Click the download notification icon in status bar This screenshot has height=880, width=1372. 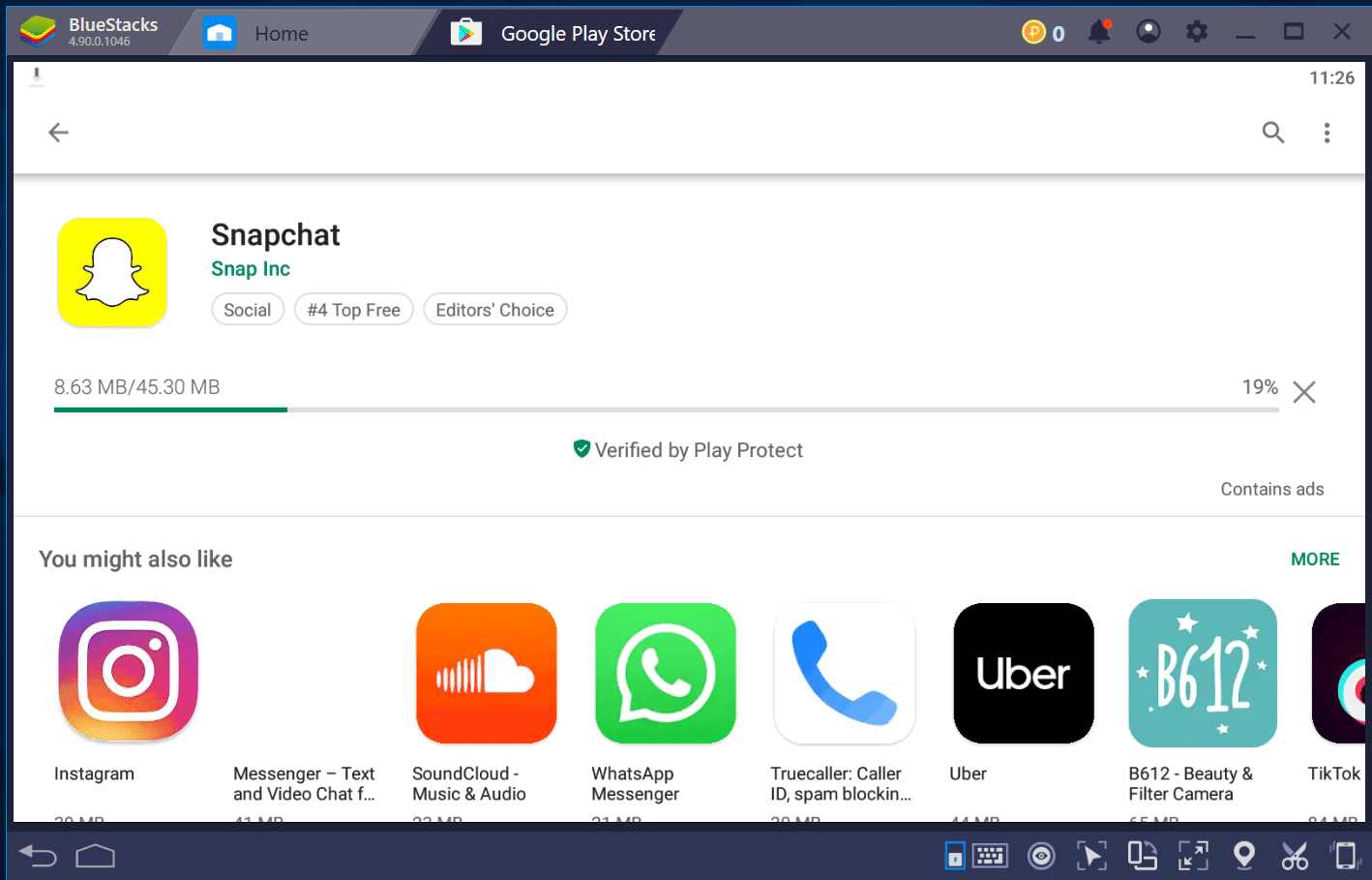click(37, 76)
